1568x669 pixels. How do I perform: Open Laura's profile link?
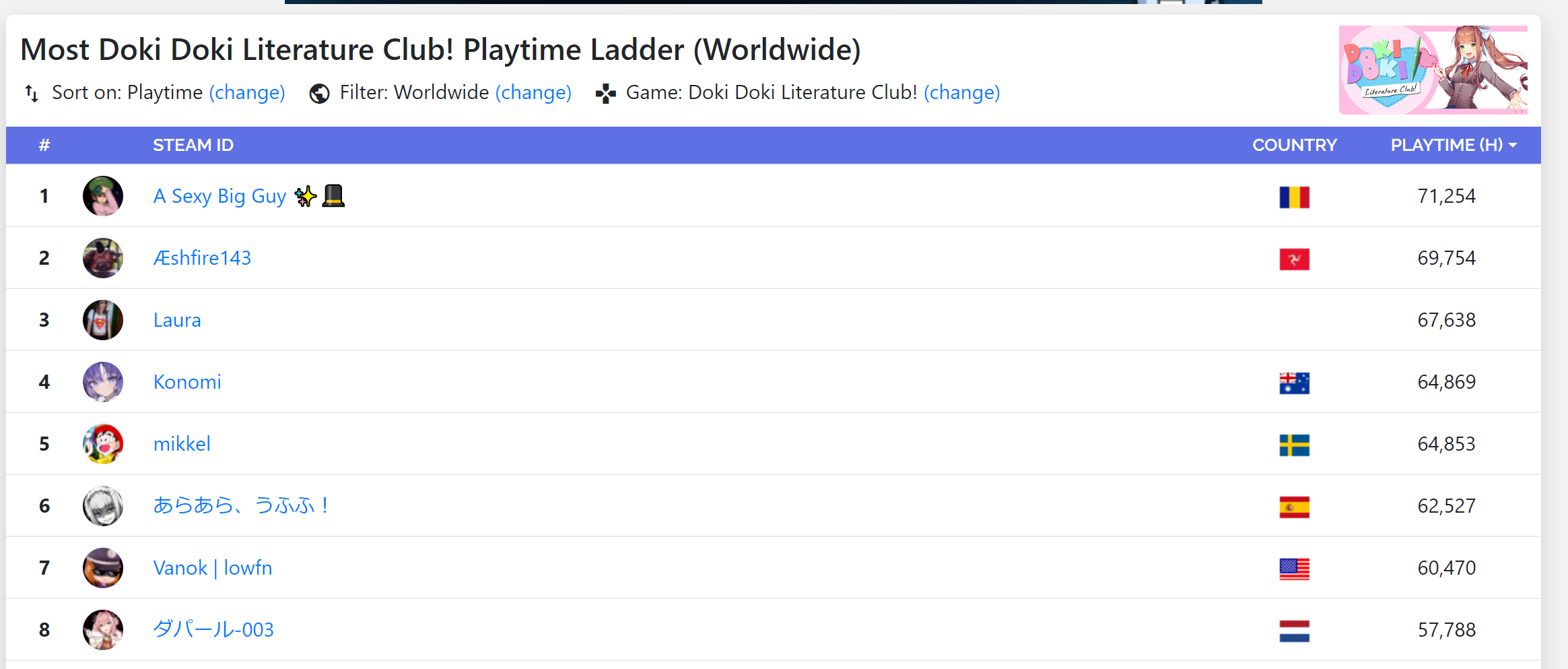[177, 320]
